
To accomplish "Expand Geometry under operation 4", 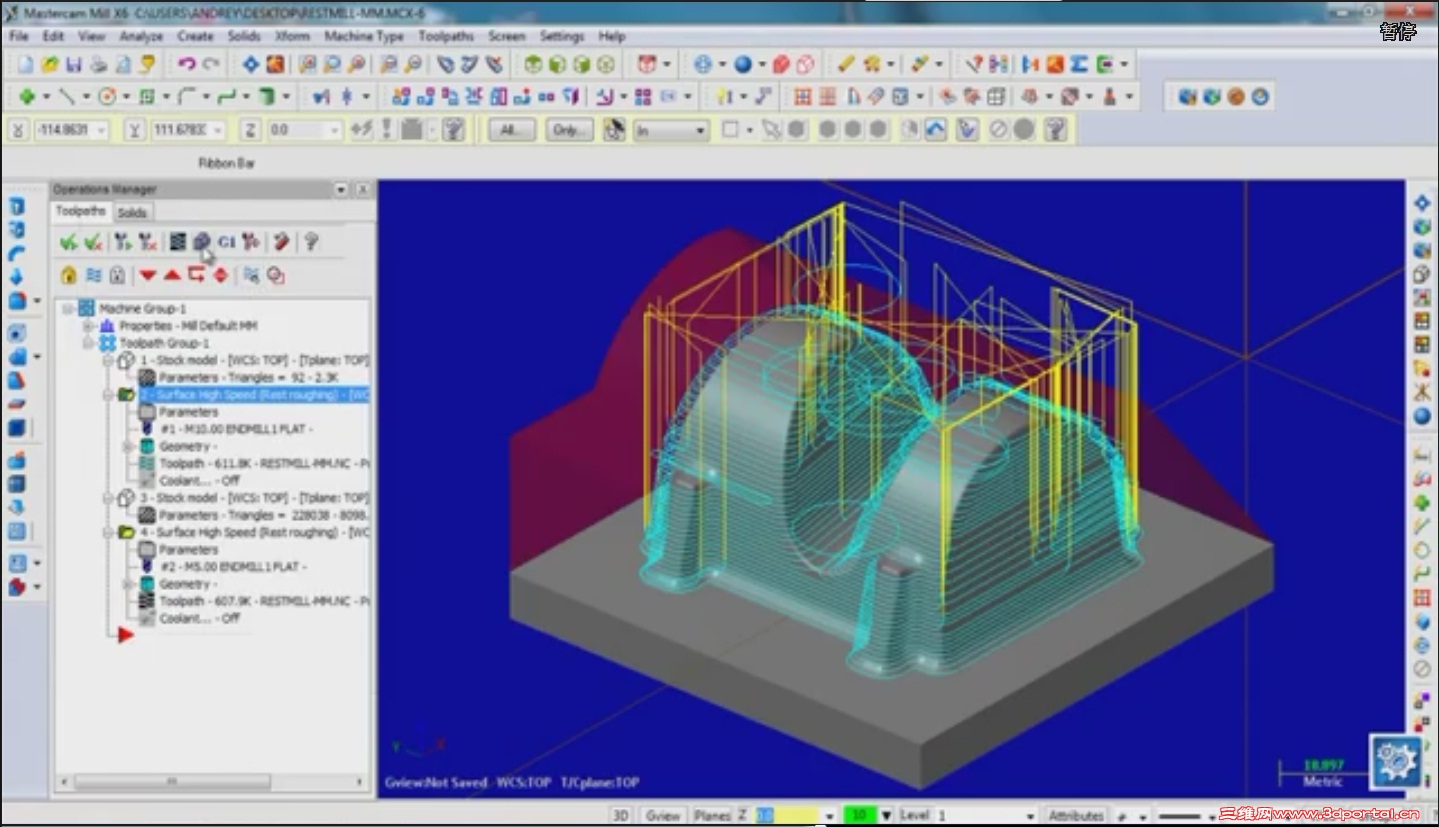I will 127,584.
